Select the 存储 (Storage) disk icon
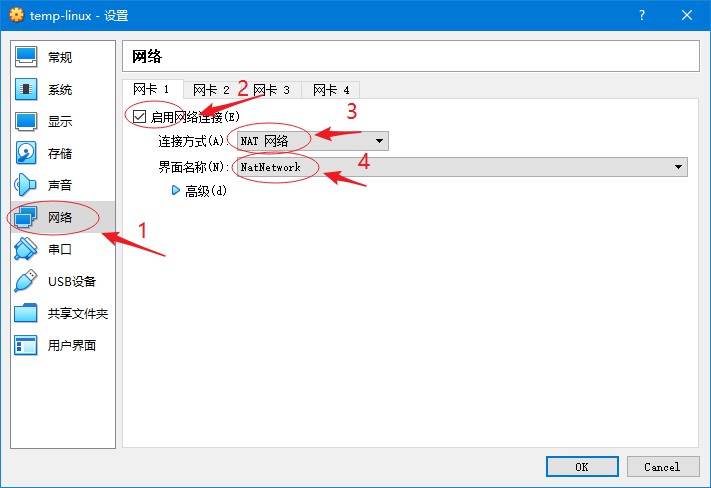Image resolution: width=711 pixels, height=488 pixels. [x=26, y=153]
